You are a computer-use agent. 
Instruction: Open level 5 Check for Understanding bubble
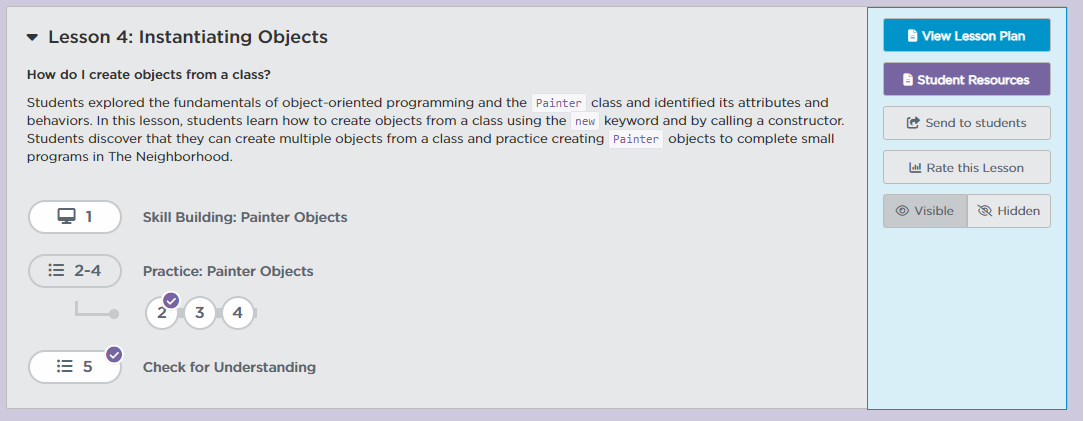[75, 367]
